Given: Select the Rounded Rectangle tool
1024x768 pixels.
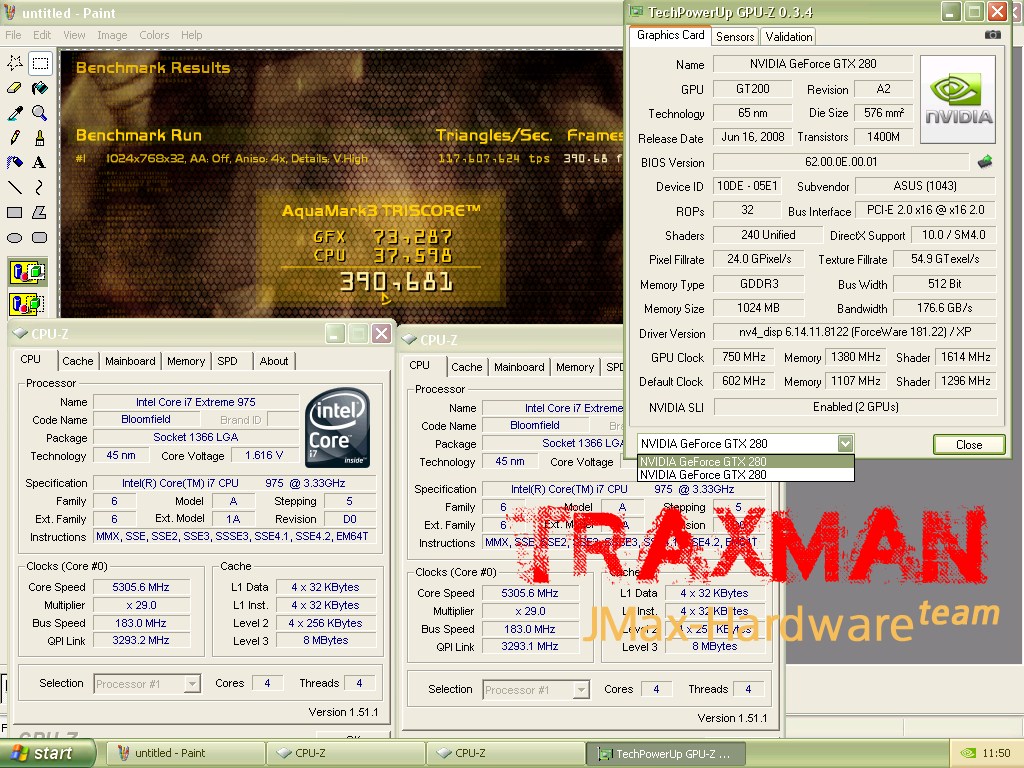Looking at the screenshot, I should 40,238.
